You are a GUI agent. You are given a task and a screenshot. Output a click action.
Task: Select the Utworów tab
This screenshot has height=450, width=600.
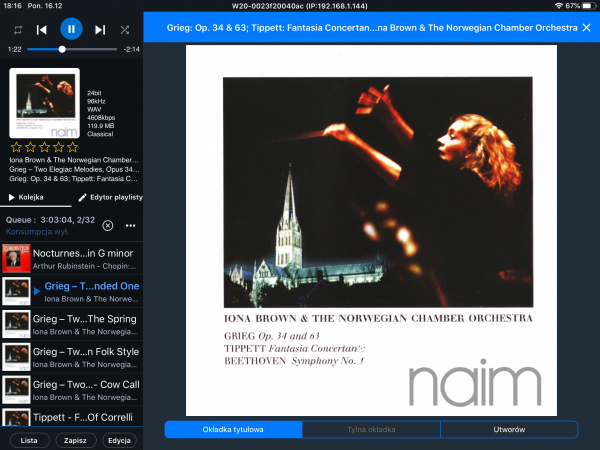tap(509, 429)
